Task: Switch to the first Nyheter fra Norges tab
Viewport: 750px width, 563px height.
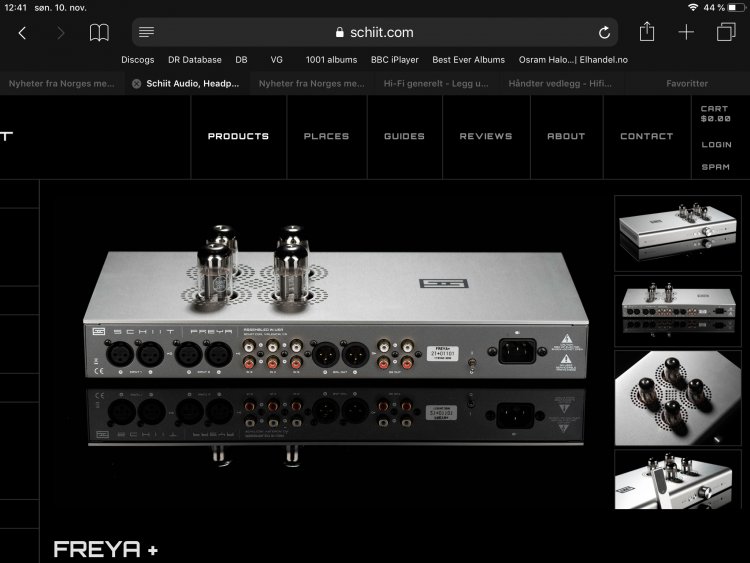Action: point(62,83)
